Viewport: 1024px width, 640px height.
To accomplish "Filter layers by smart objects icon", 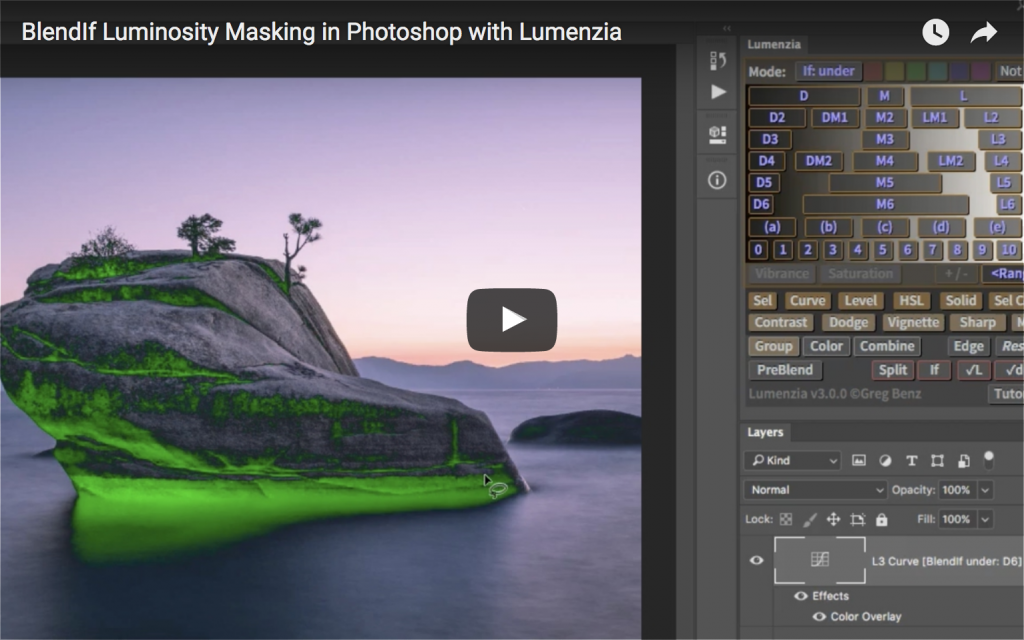I will (963, 460).
